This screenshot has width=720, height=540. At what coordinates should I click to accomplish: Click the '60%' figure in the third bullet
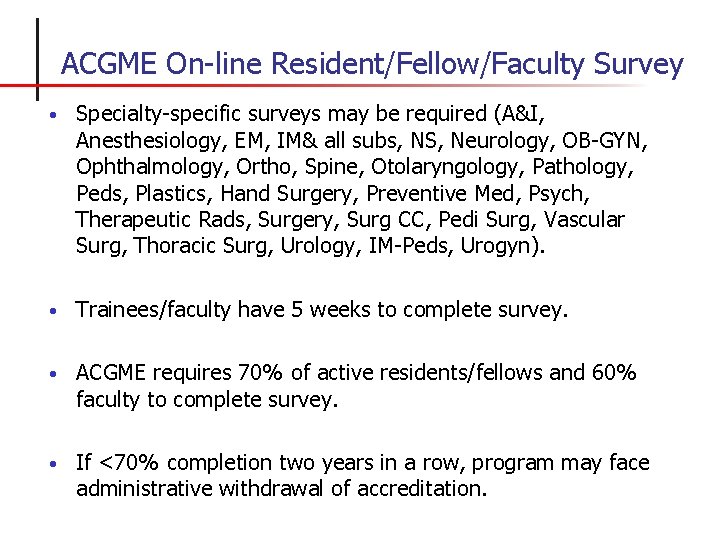[612, 373]
